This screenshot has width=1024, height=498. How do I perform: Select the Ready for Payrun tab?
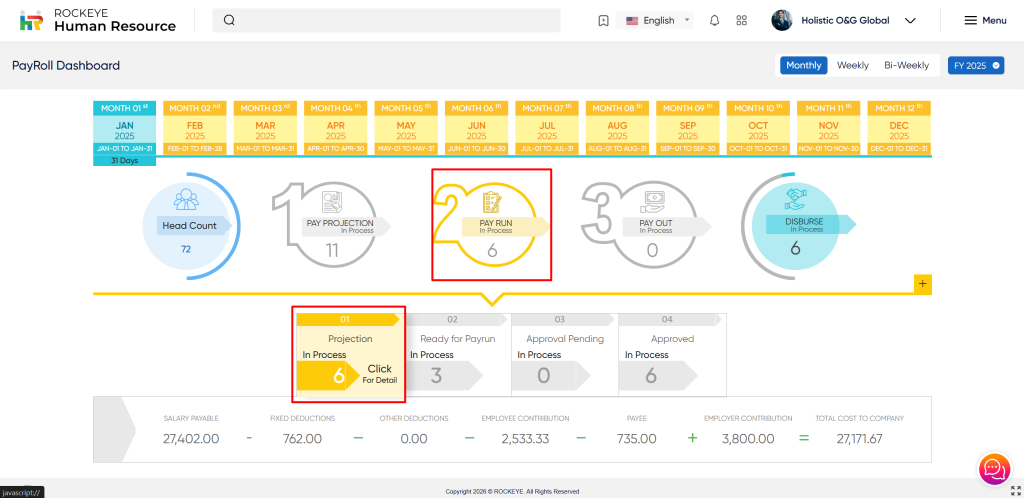click(x=456, y=353)
